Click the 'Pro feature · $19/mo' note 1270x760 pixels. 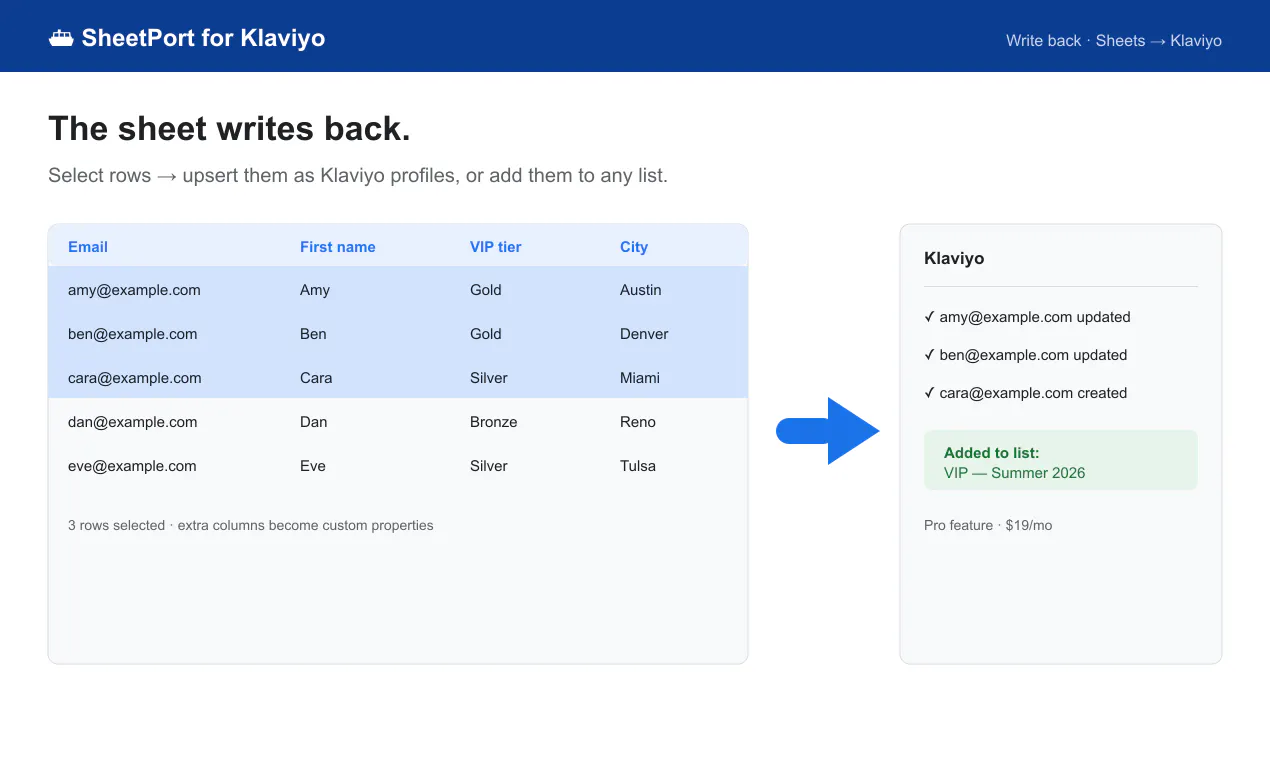coord(988,525)
